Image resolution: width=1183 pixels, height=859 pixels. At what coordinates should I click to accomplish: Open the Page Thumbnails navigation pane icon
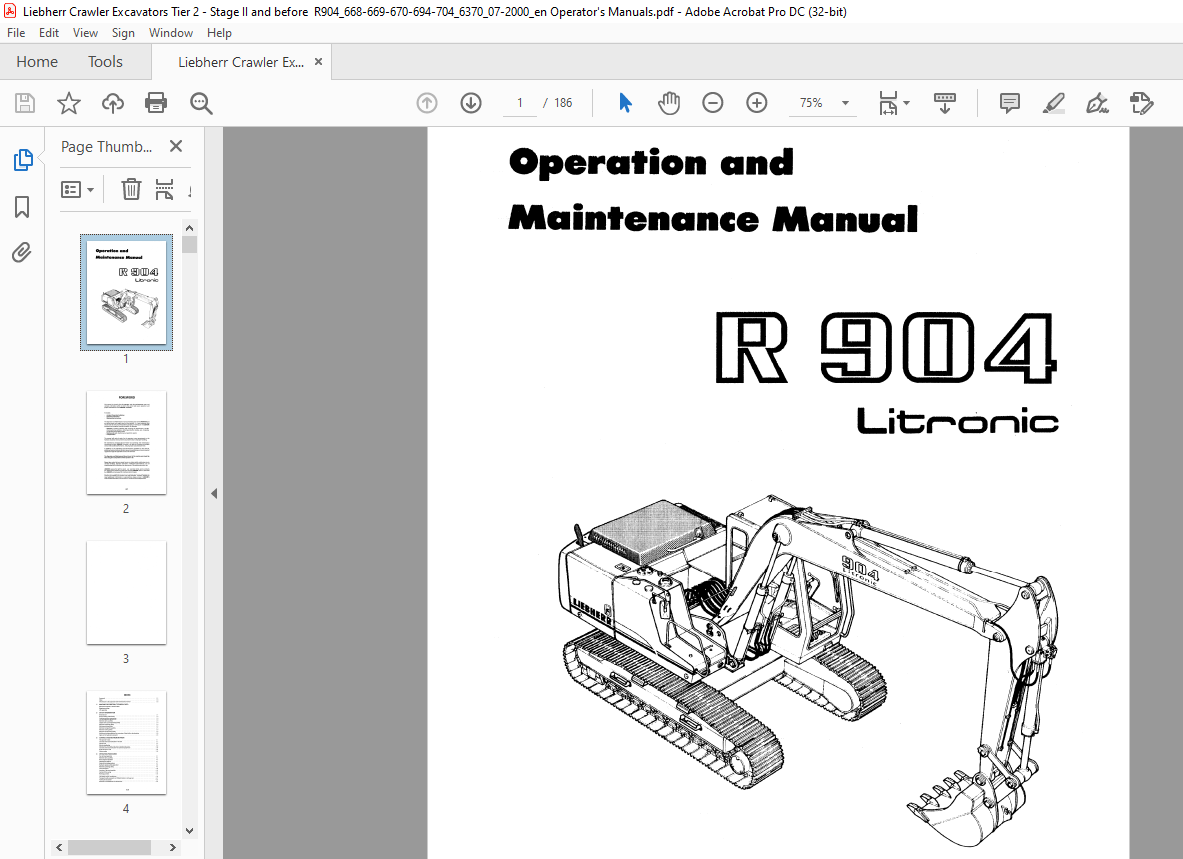[x=23, y=160]
